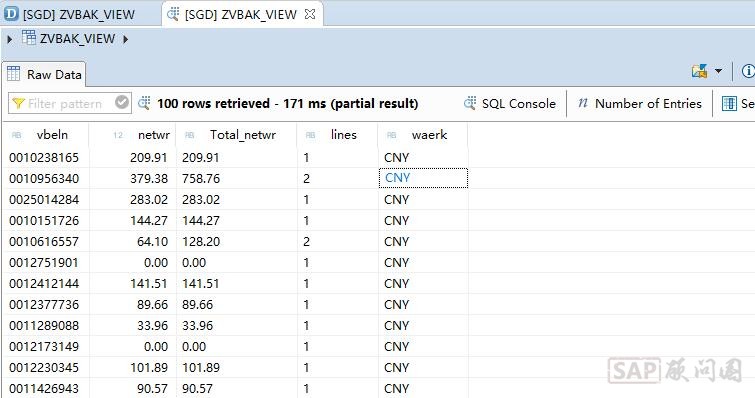This screenshot has width=755, height=398.
Task: Select vbeln cell 0010151726
Action: coord(44,221)
